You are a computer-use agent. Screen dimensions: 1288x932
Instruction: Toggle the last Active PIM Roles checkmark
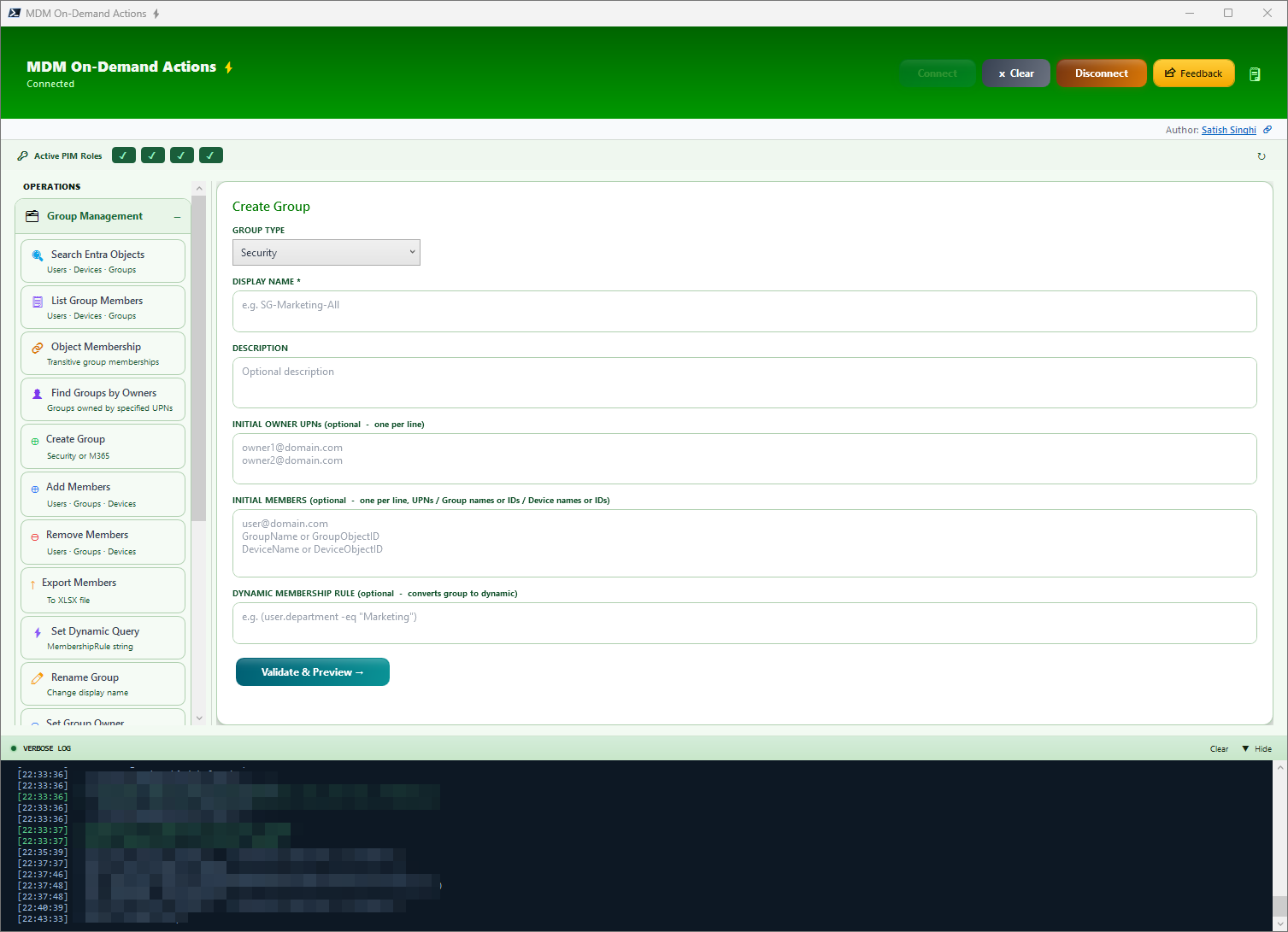click(210, 155)
